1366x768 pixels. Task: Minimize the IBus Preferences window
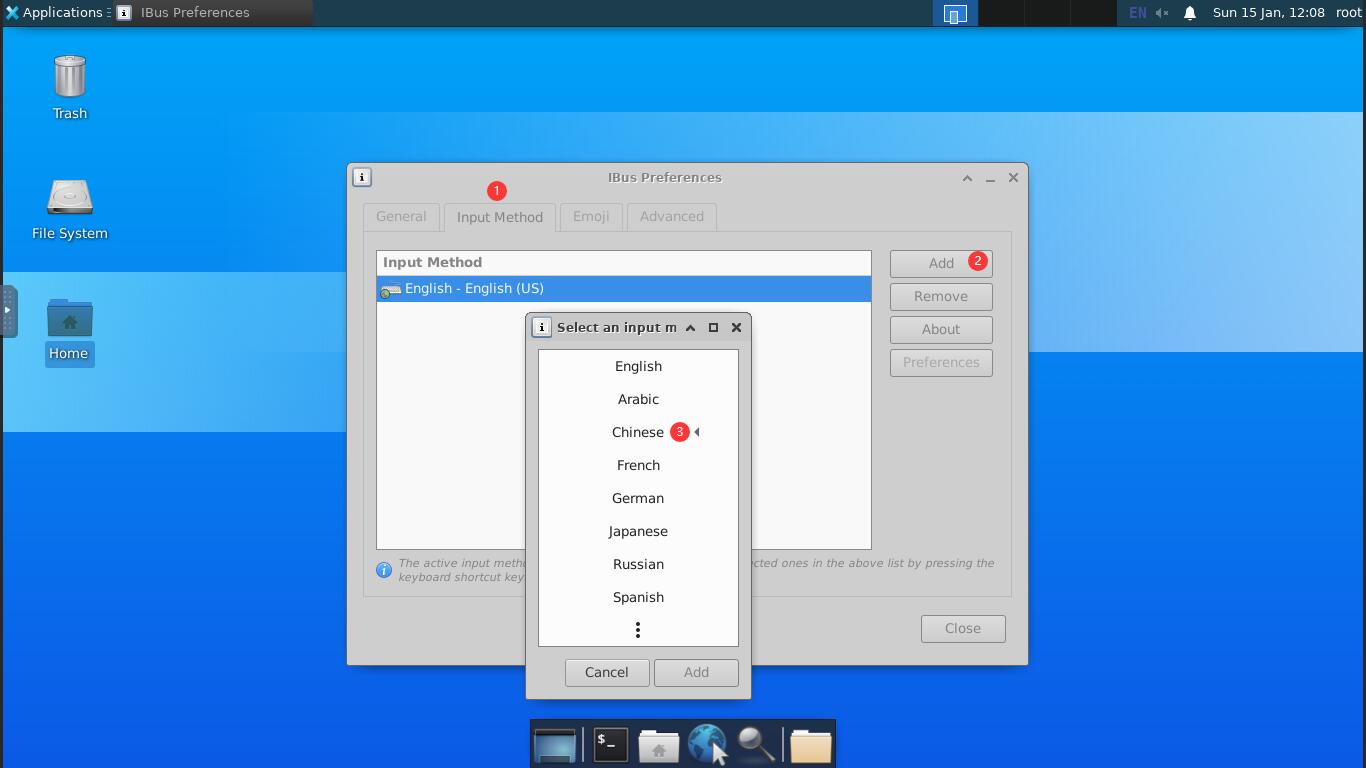(x=990, y=178)
